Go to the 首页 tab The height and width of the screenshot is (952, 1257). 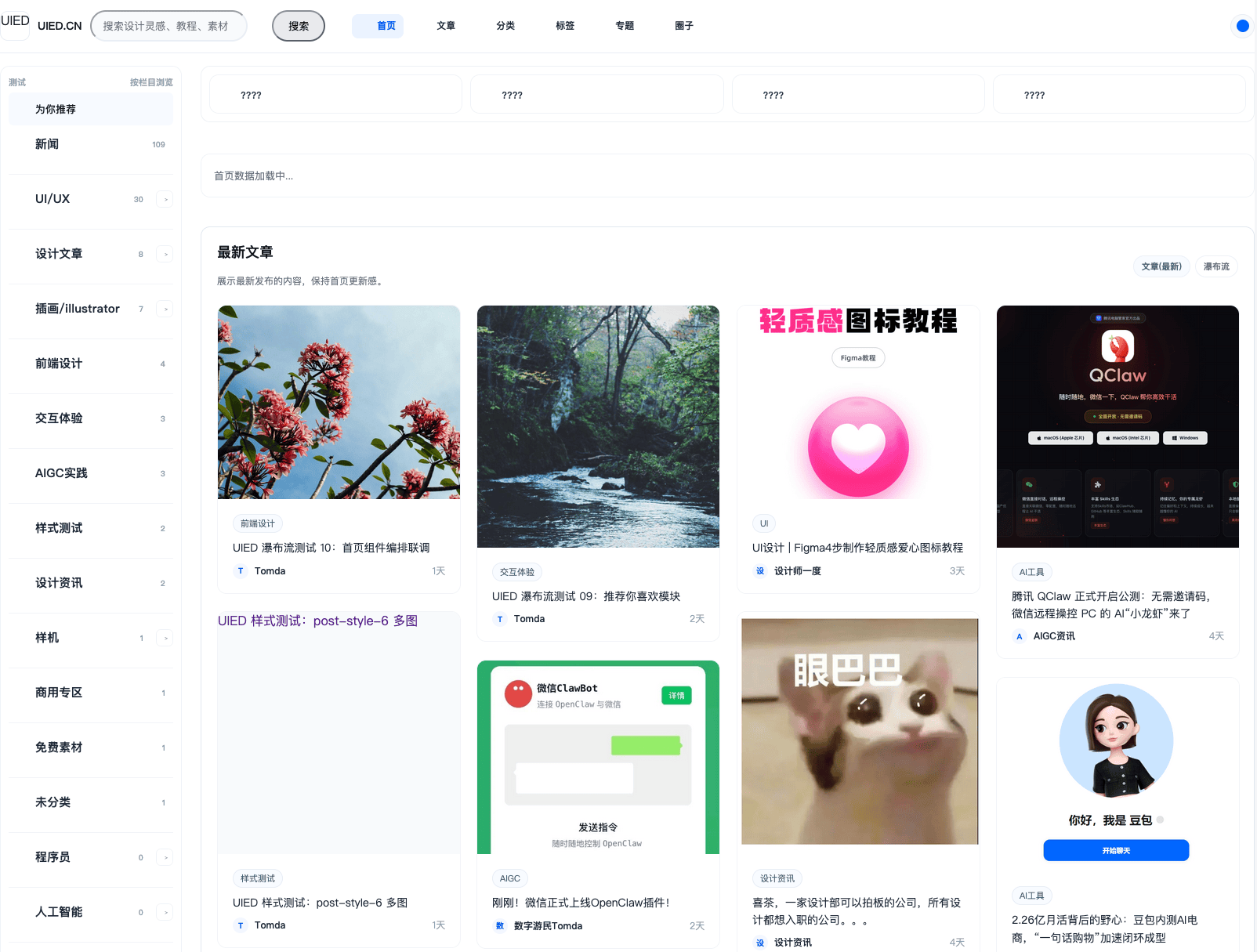(378, 26)
